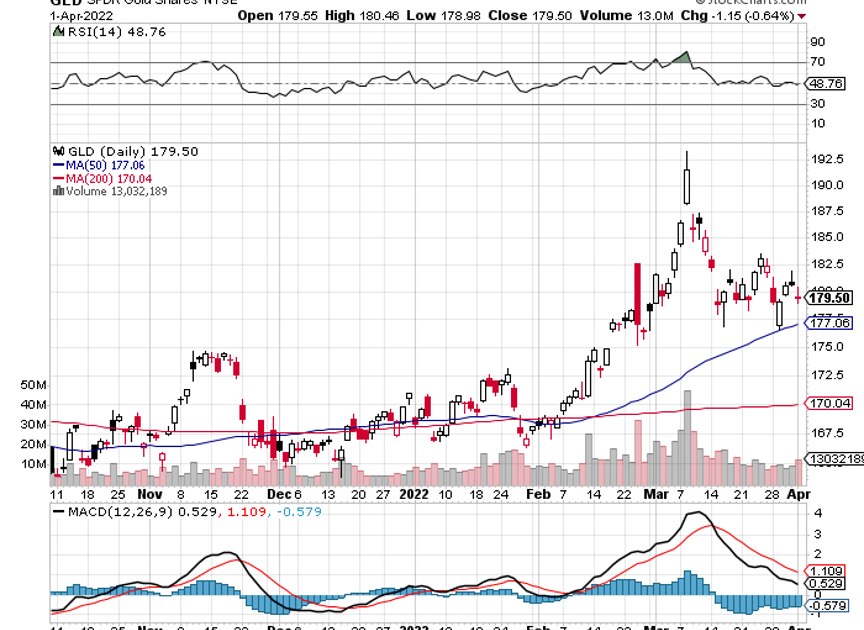Screen dimensions: 864x630
Task: Click the 'Nov' label on the date axis
Action: click(x=149, y=494)
